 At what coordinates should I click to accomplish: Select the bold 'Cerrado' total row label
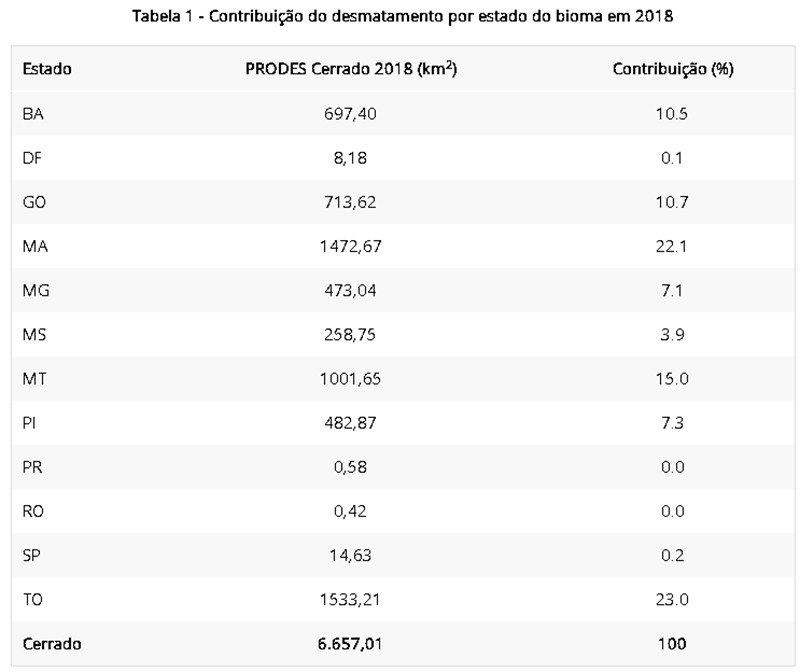51,643
